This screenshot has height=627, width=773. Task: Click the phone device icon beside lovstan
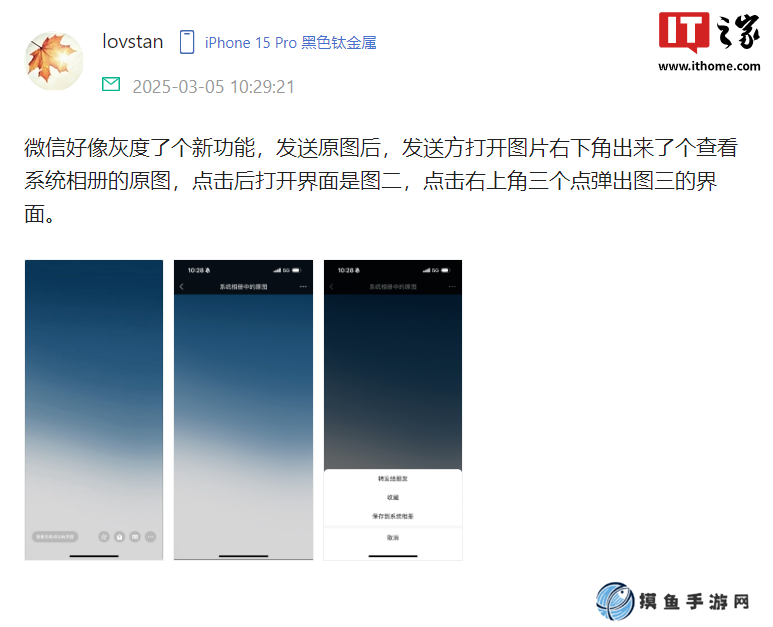[x=186, y=42]
